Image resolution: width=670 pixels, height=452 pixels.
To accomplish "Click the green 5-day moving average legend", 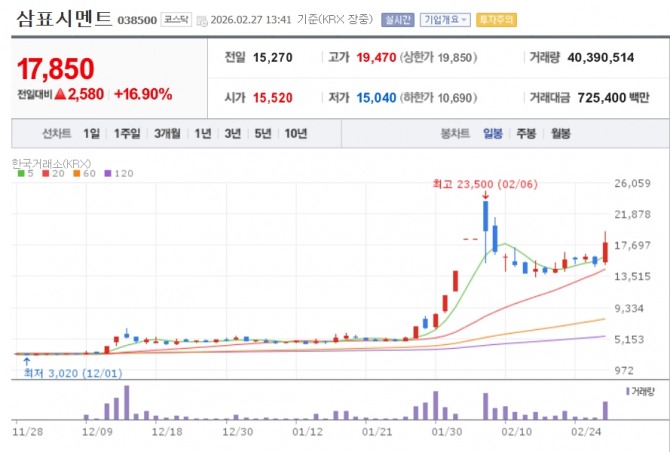I will [25, 173].
